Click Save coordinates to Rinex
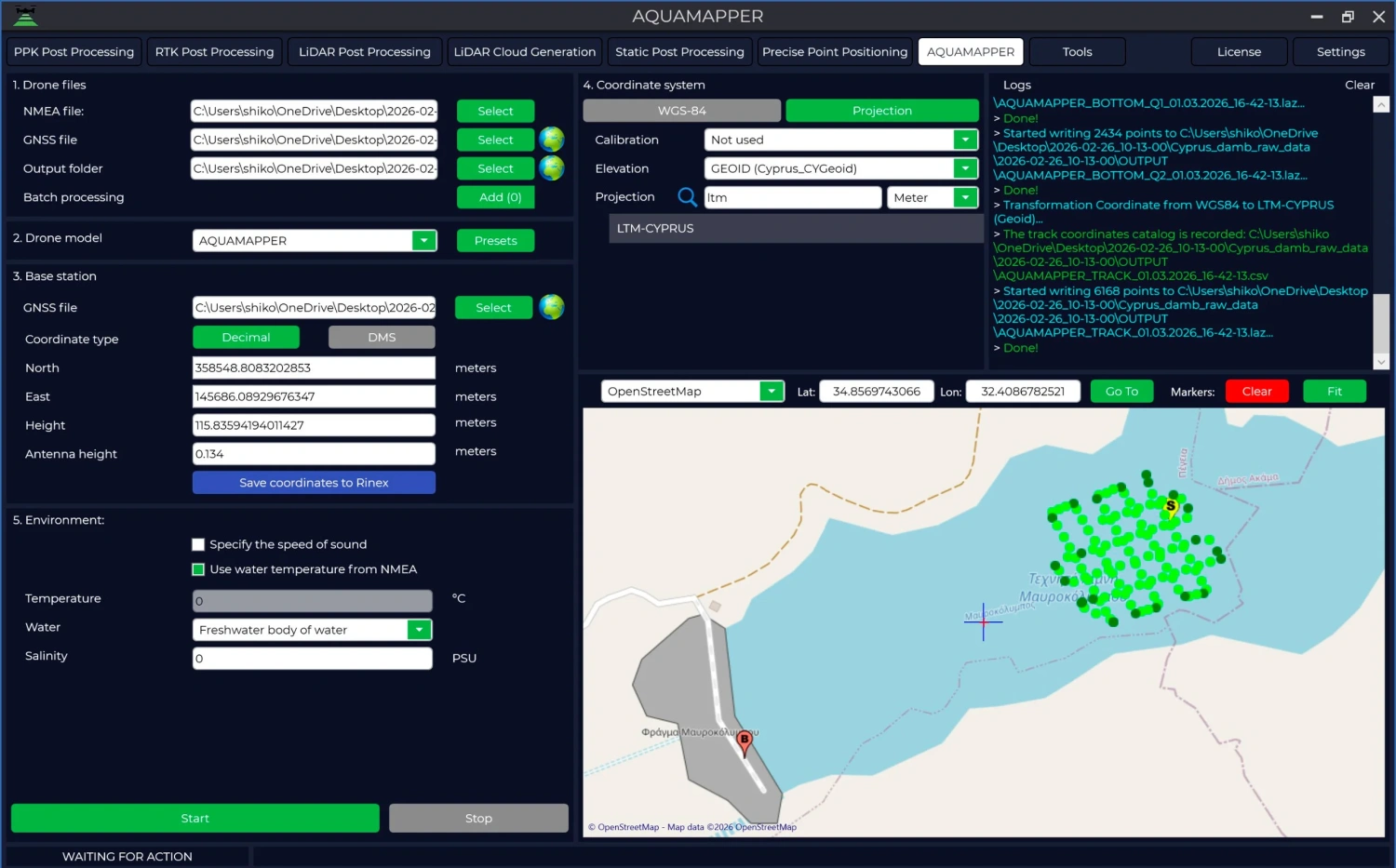 (314, 482)
